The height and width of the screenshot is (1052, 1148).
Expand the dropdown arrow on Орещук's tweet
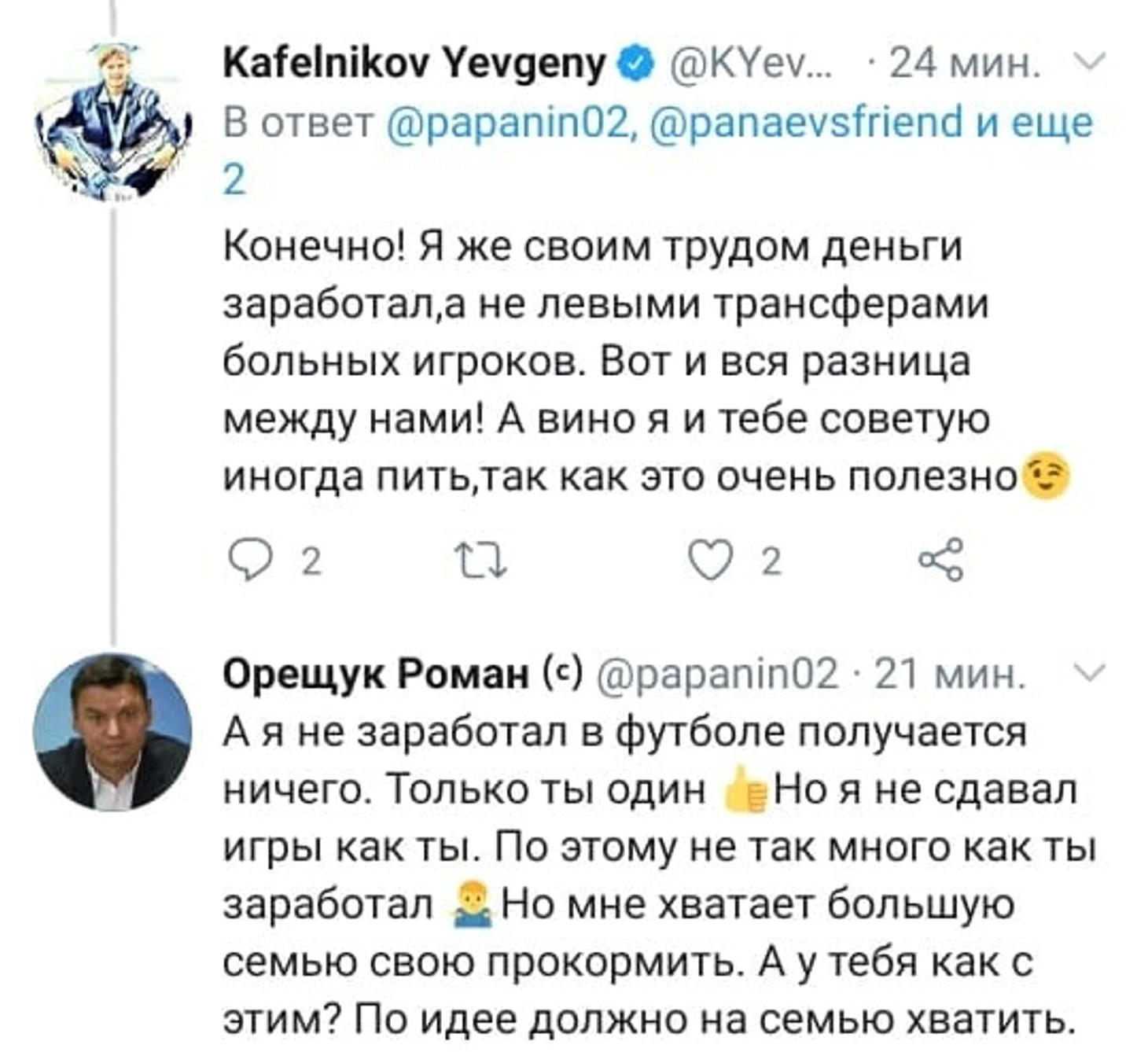[1090, 672]
